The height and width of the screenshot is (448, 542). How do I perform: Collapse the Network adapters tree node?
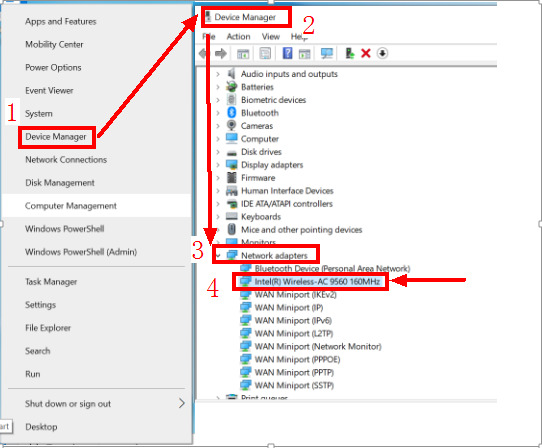217,256
